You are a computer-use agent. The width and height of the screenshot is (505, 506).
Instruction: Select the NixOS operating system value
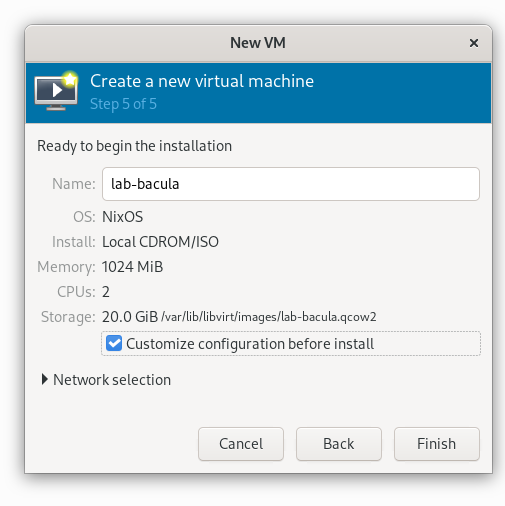[123, 217]
